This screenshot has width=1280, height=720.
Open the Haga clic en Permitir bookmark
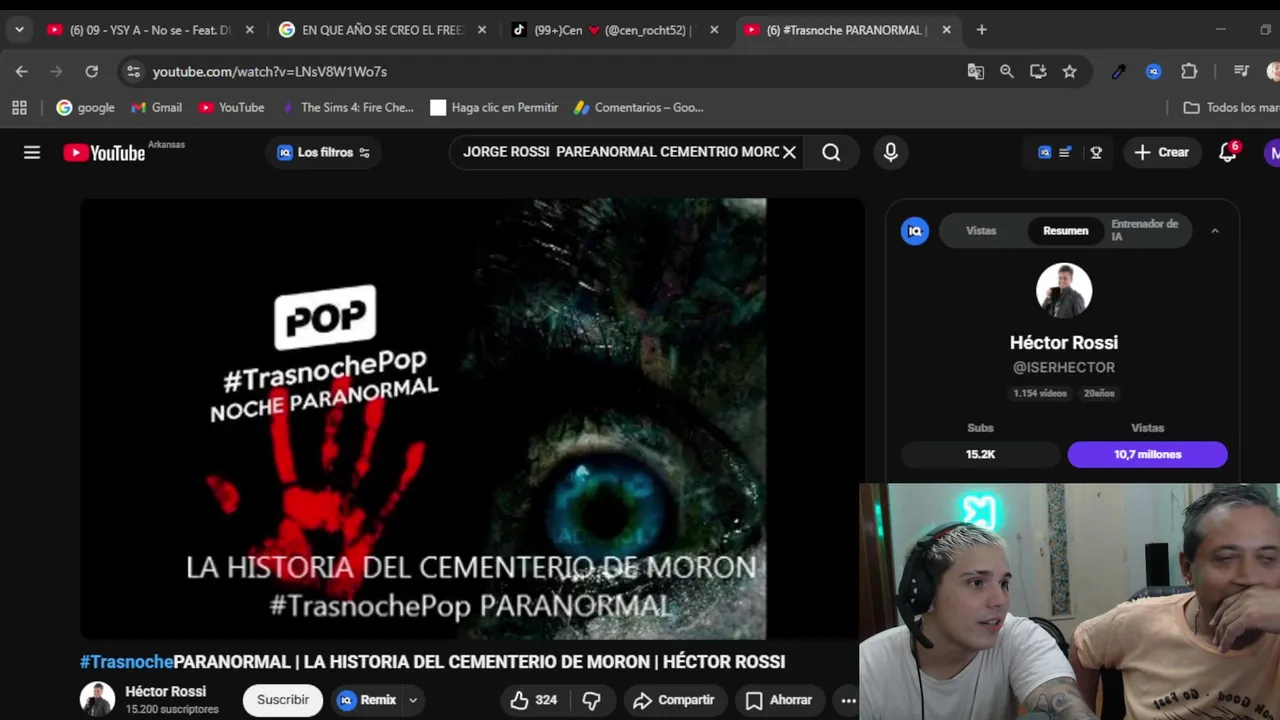pos(494,107)
